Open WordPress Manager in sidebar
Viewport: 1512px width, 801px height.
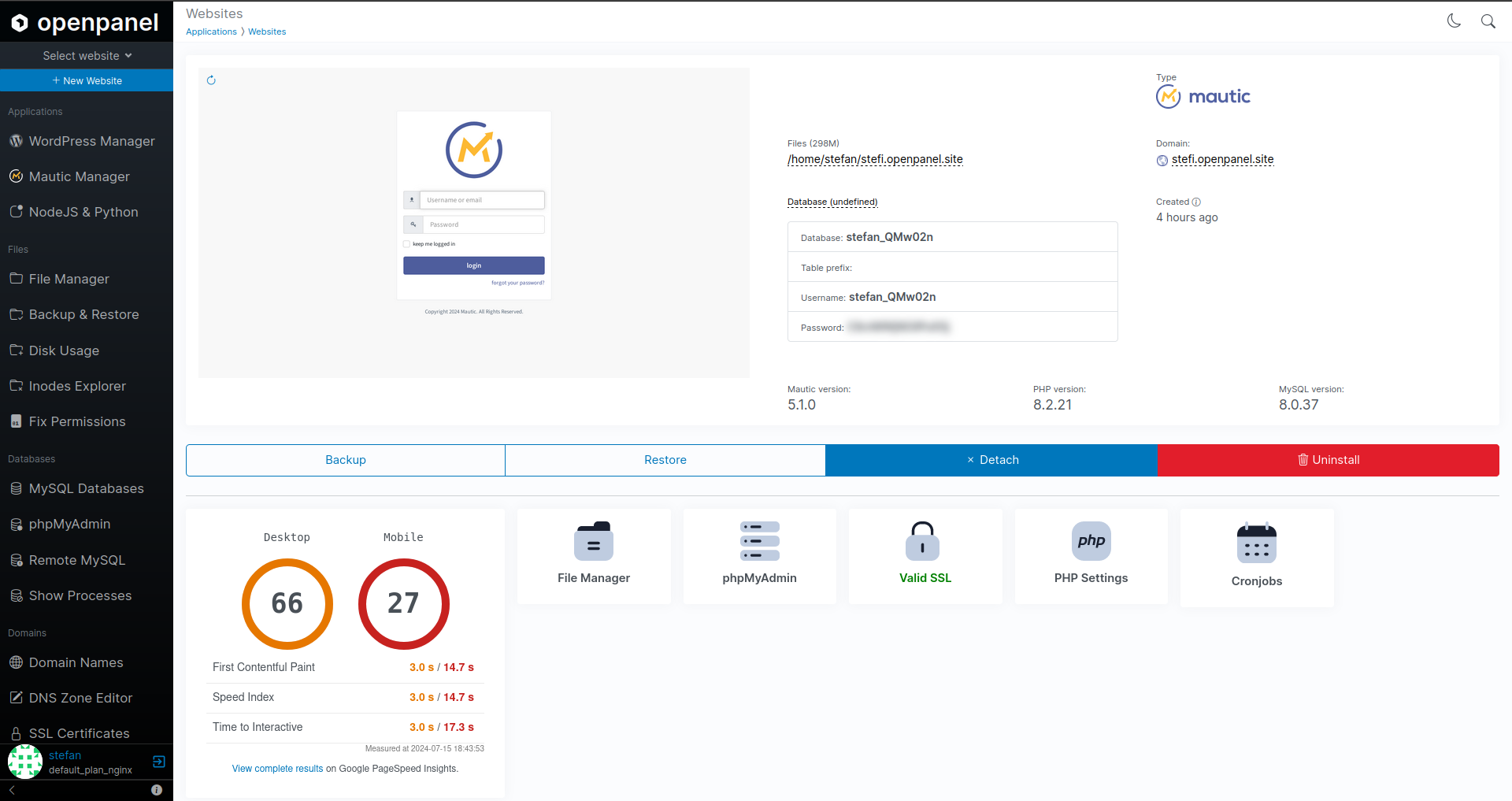87,141
